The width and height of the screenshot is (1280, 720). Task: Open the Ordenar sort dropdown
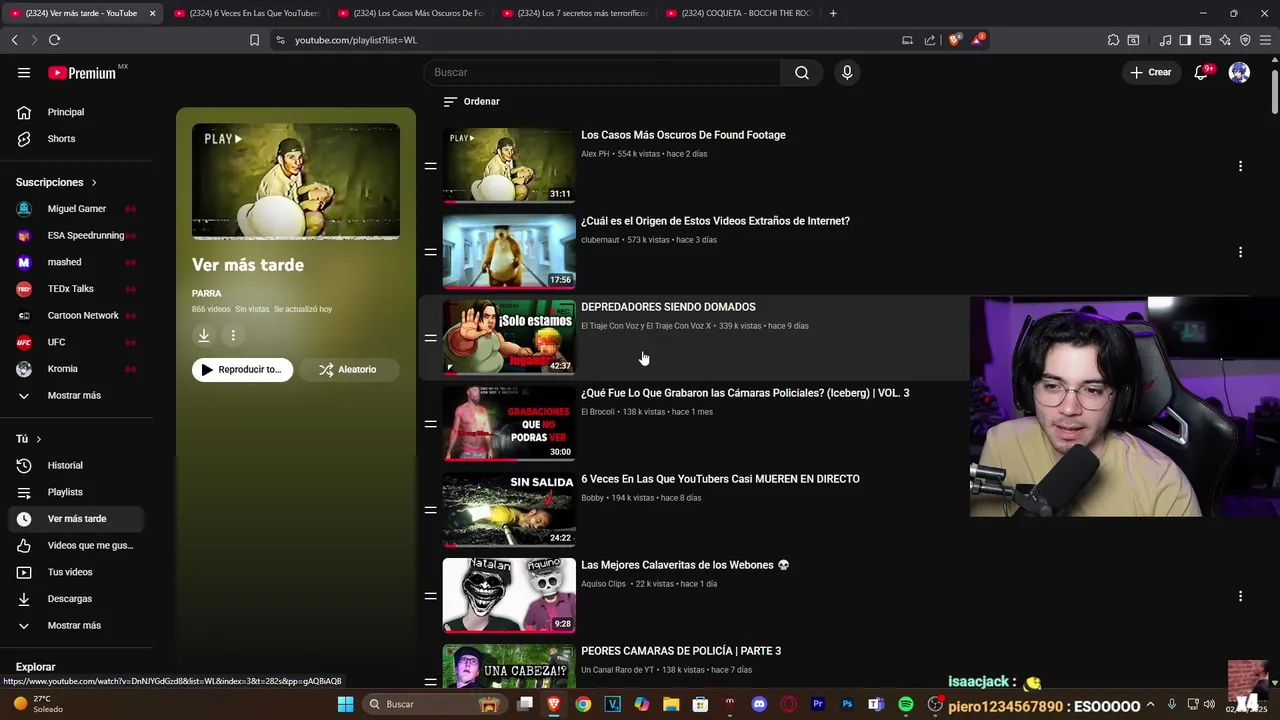[x=471, y=101]
